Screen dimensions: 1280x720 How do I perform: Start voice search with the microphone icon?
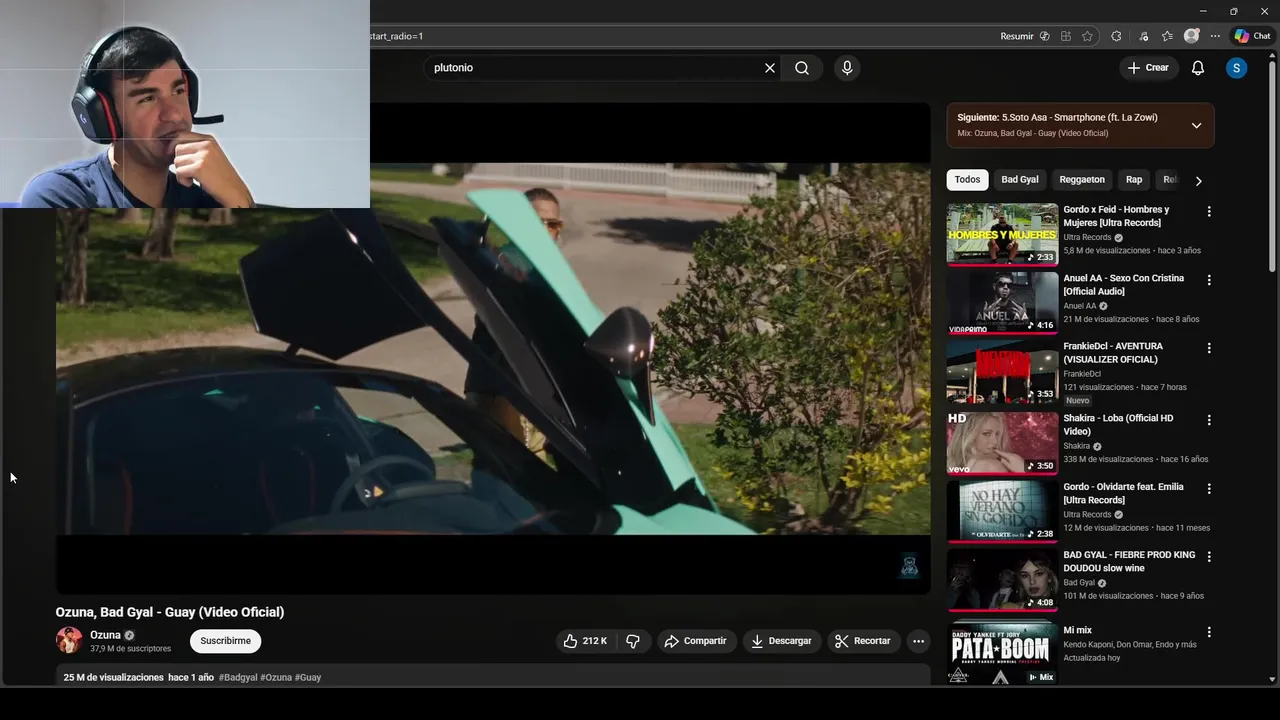[847, 68]
